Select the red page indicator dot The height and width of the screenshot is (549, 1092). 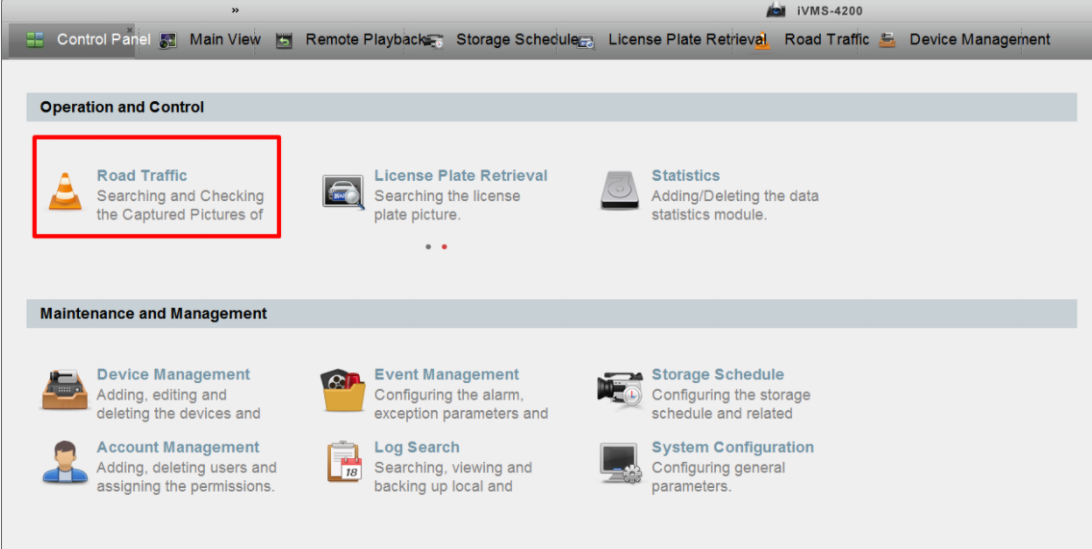point(444,246)
